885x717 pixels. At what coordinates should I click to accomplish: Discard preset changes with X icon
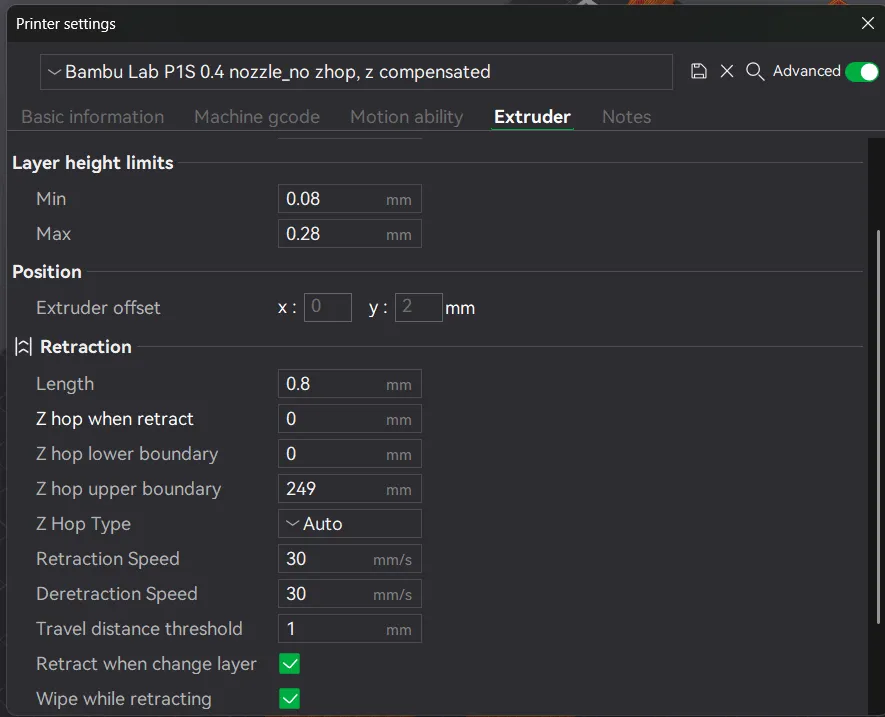tap(727, 71)
